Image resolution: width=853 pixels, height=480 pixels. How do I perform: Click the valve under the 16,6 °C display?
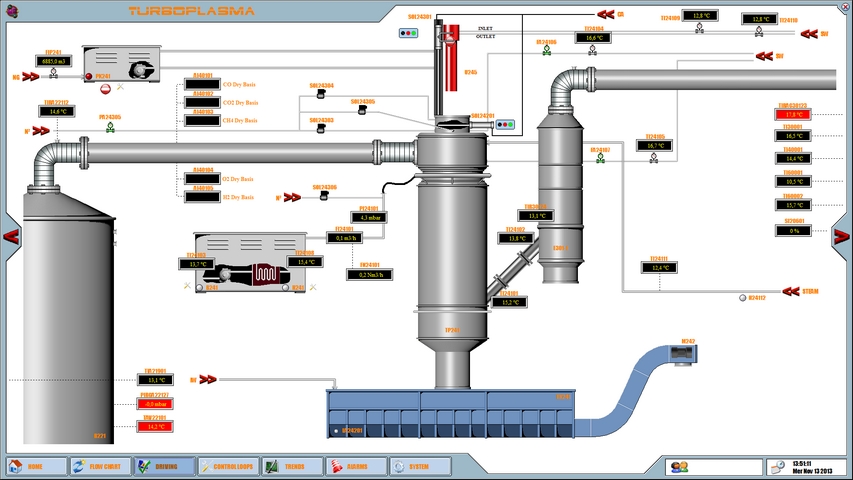pyautogui.click(x=592, y=50)
